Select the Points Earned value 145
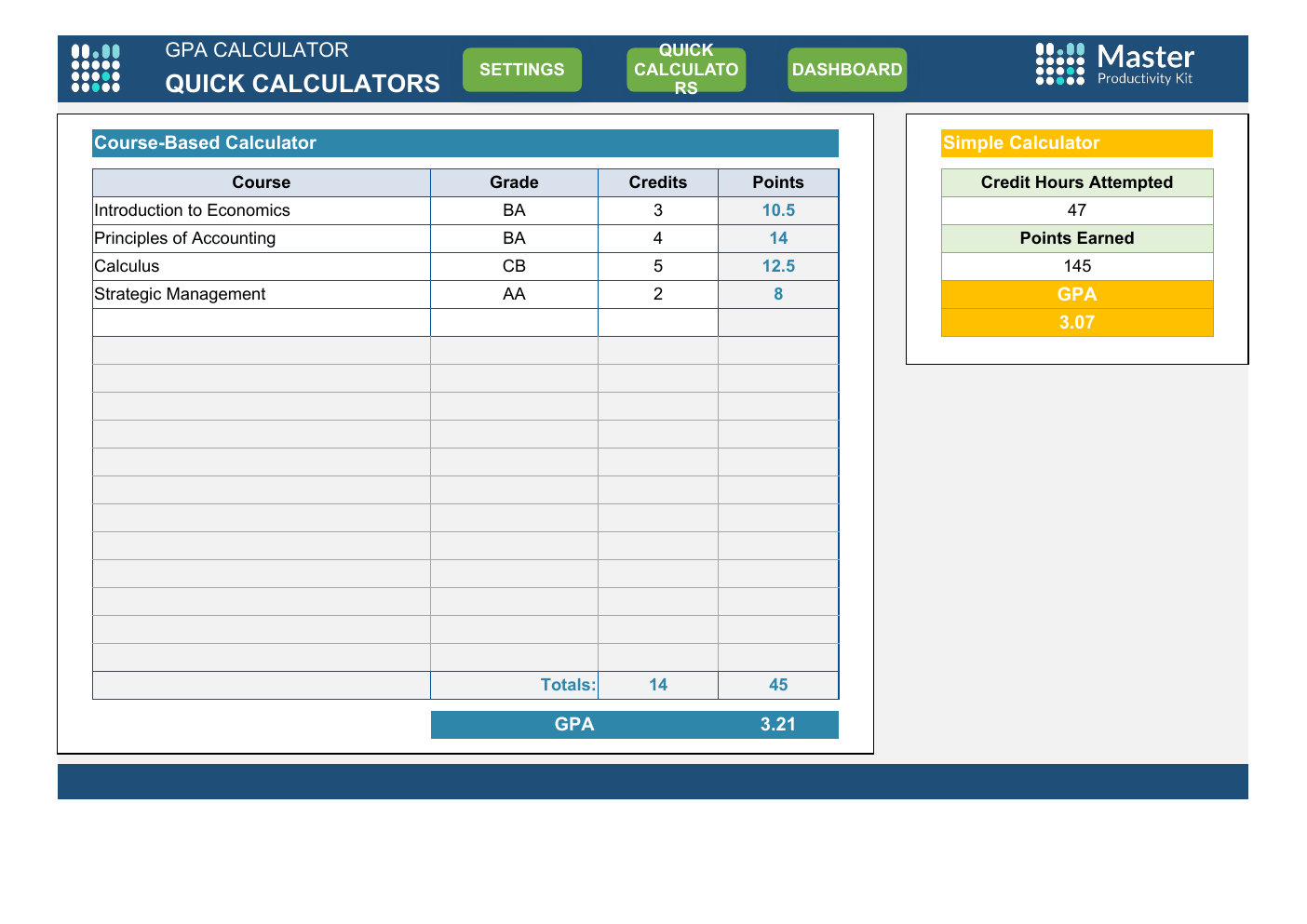The height and width of the screenshot is (924, 1307). click(x=1077, y=266)
